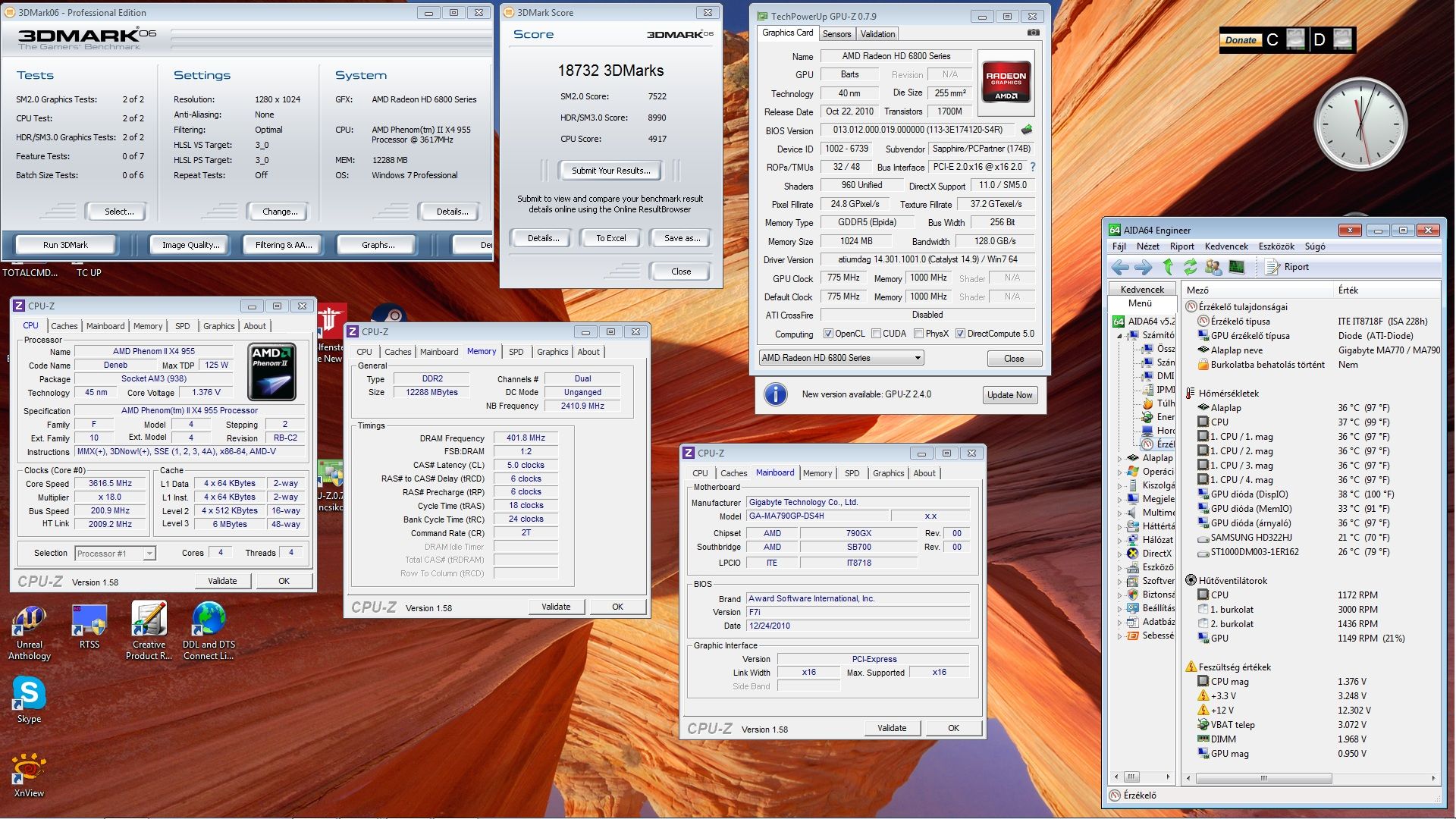
Task: Click the Érték column header in AIDA64
Action: (x=1386, y=290)
